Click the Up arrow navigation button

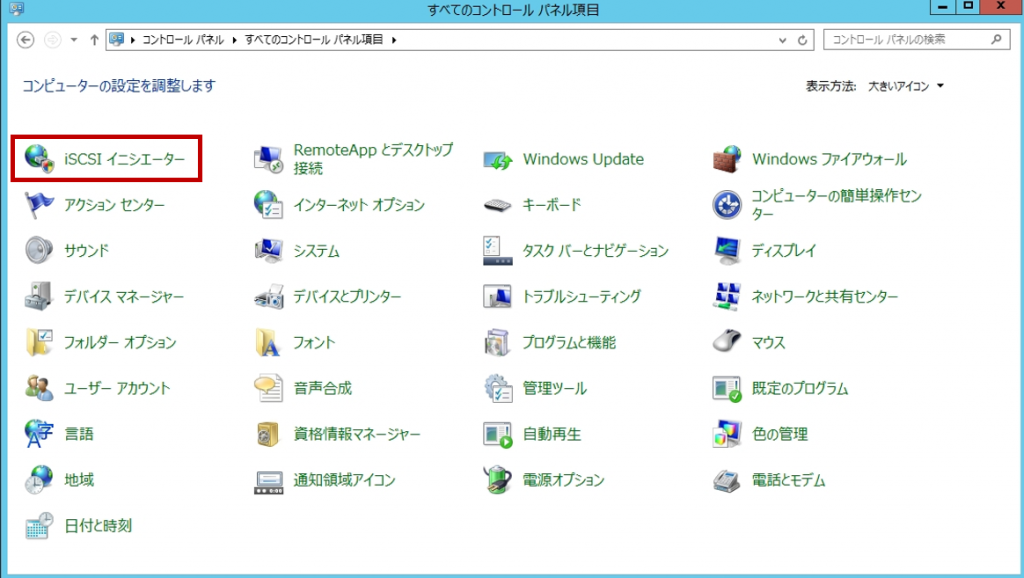(x=94, y=40)
